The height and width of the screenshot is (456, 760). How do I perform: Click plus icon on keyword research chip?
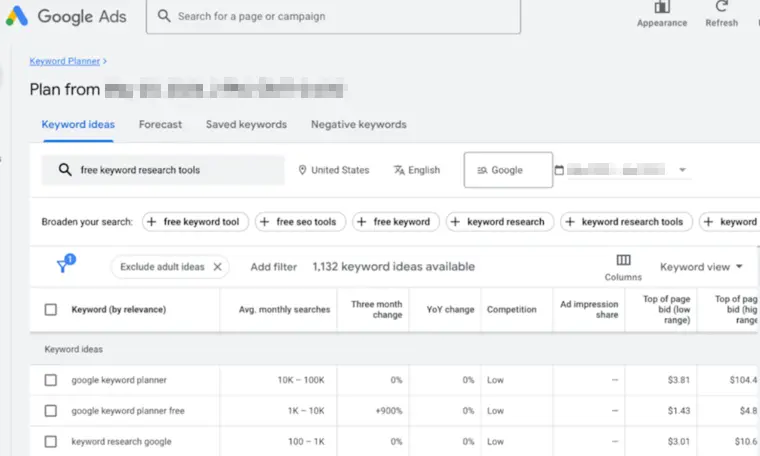tap(455, 221)
